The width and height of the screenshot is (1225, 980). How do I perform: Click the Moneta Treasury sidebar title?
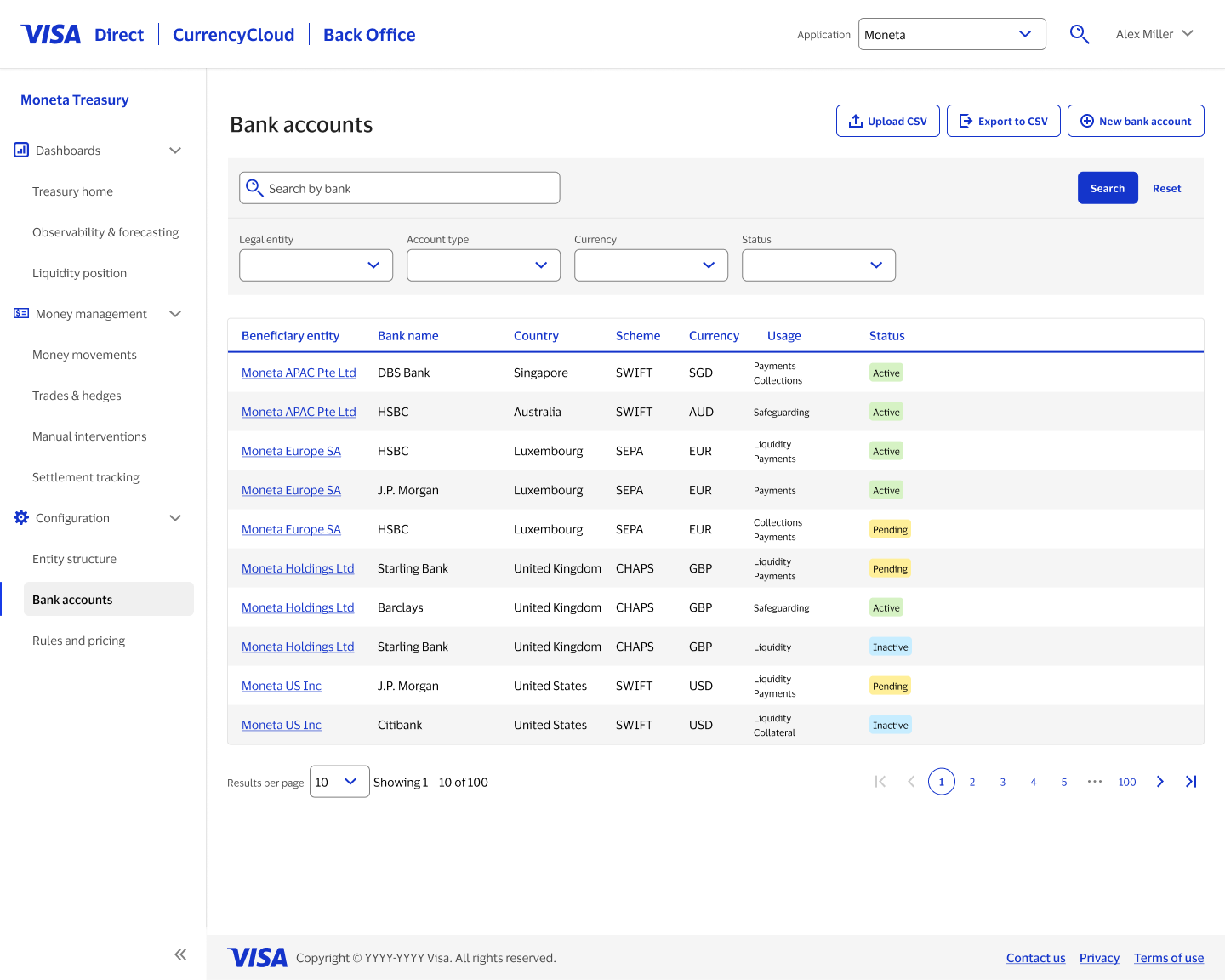(75, 100)
